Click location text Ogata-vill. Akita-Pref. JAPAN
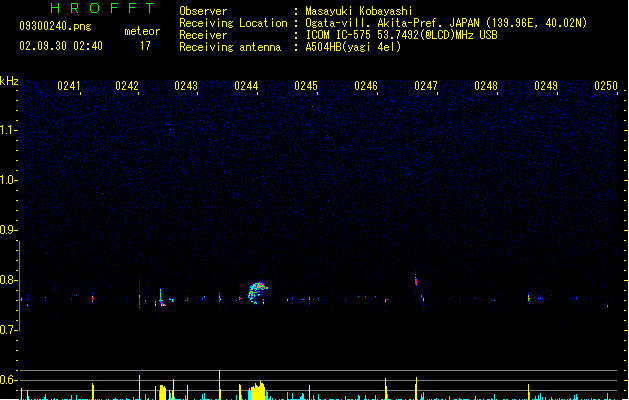 [x=392, y=23]
